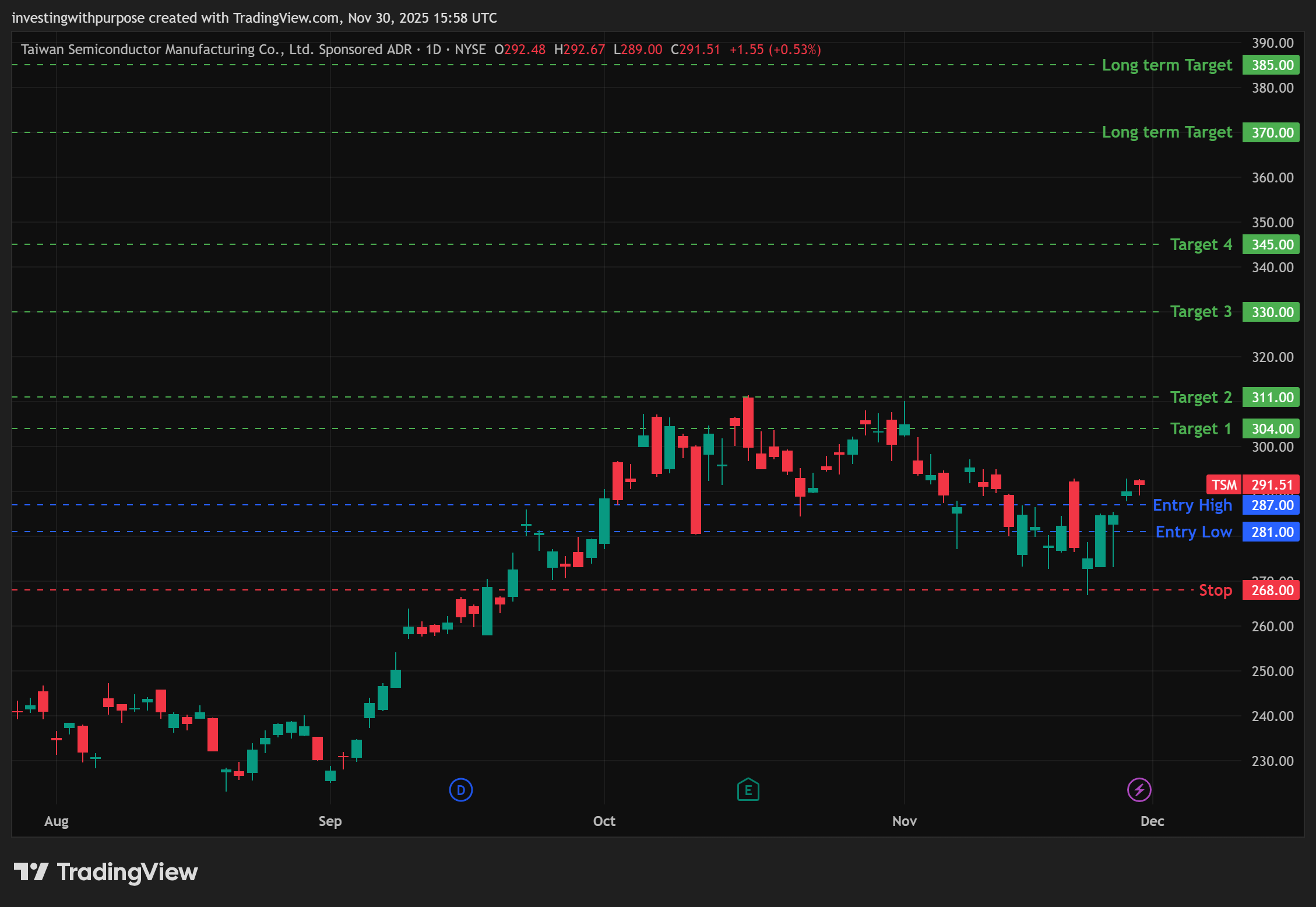Click the earnings E marker icon

click(x=748, y=790)
